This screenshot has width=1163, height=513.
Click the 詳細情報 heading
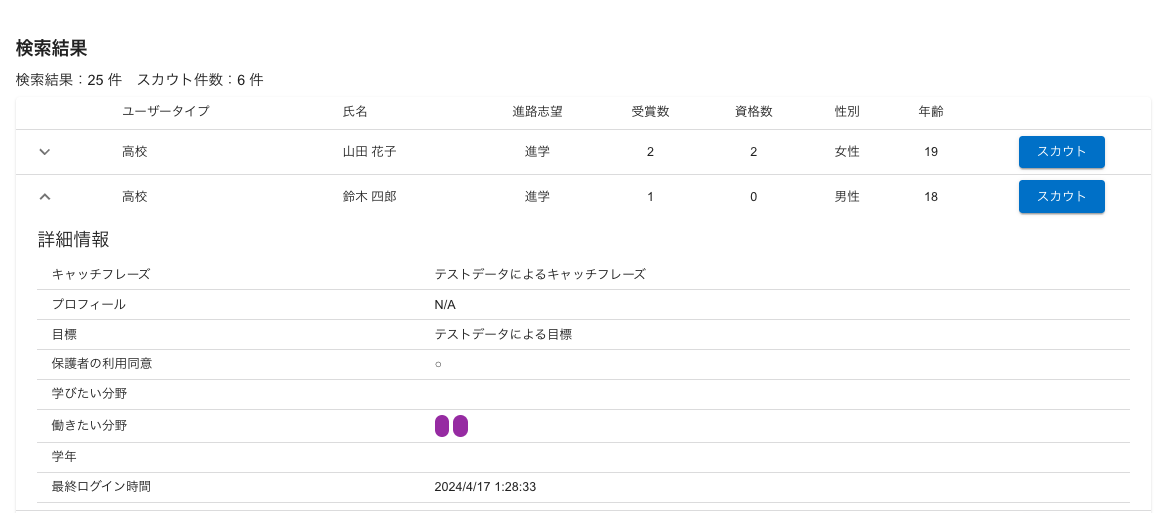(x=74, y=239)
